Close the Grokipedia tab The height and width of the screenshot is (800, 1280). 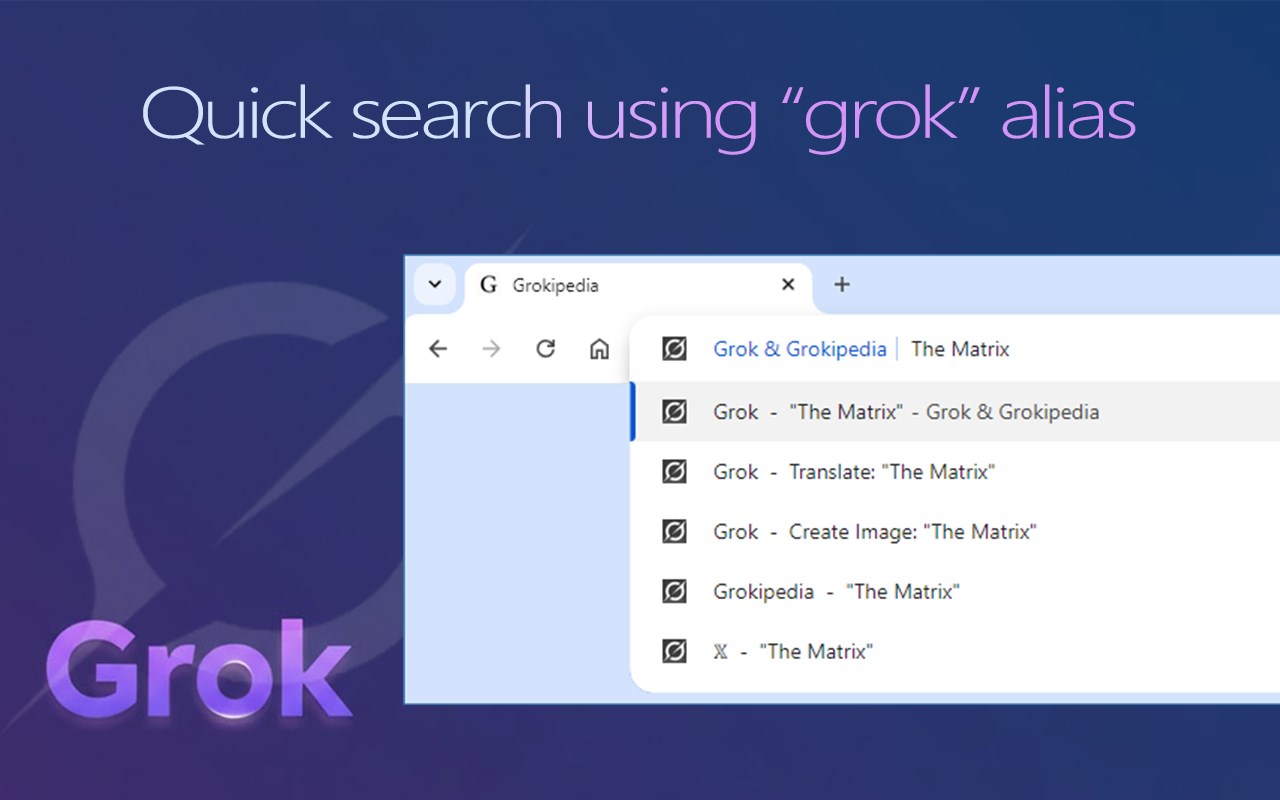pos(788,285)
